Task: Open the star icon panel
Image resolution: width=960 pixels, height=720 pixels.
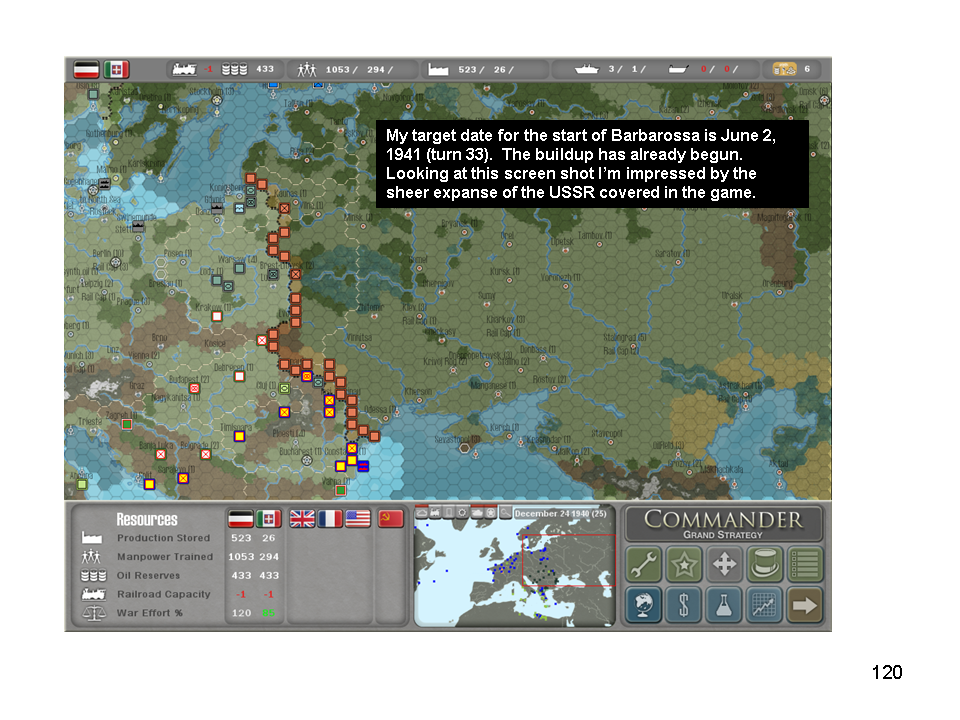Action: click(x=685, y=565)
